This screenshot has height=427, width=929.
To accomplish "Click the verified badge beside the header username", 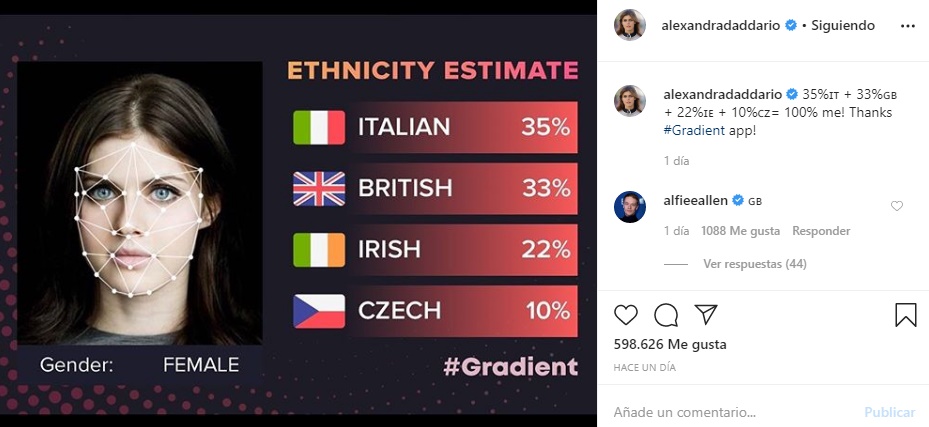I will (791, 25).
